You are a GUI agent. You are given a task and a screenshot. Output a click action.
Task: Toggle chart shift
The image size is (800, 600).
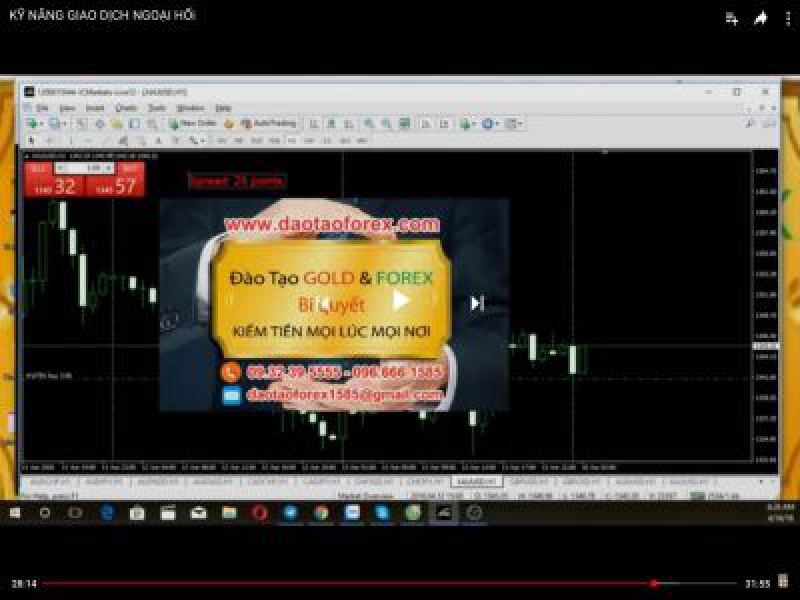tap(444, 123)
